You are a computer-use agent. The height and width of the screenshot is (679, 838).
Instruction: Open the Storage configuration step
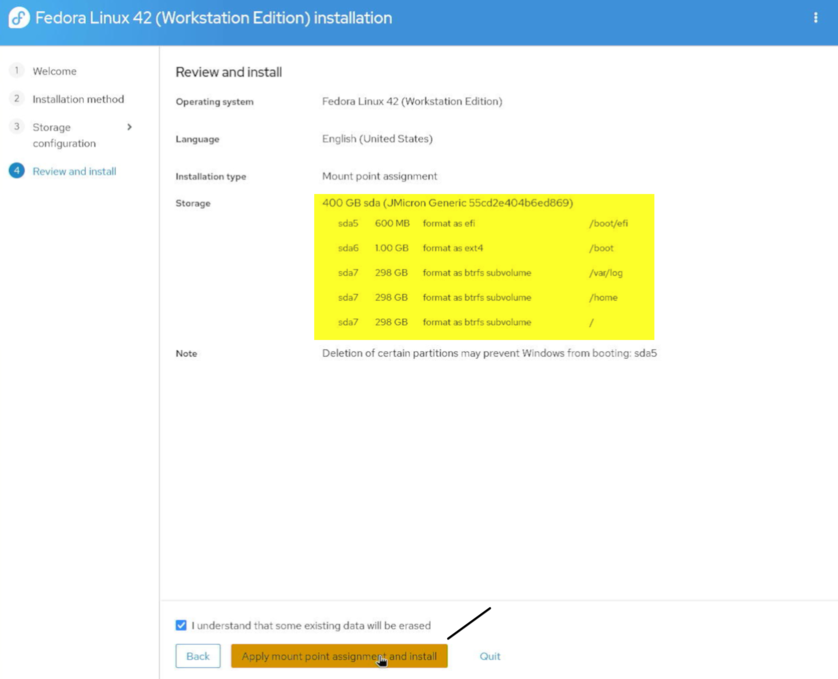coord(64,135)
